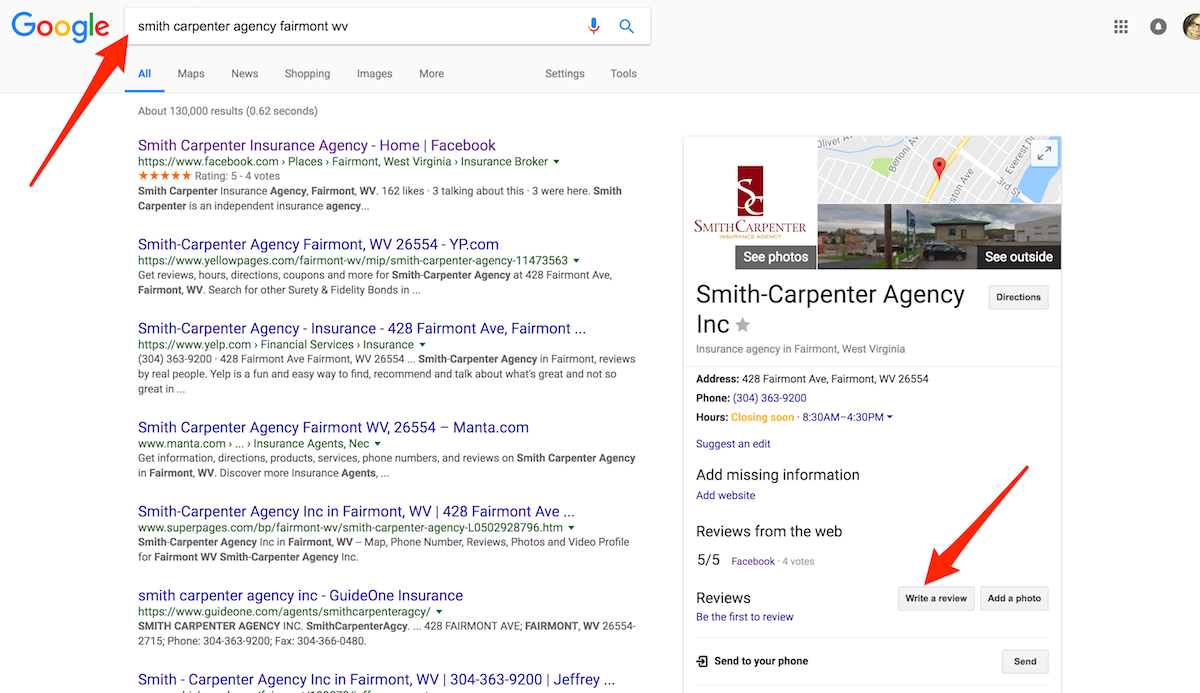Image resolution: width=1200 pixels, height=693 pixels.
Task: Click the Google logo
Action: tap(60, 27)
